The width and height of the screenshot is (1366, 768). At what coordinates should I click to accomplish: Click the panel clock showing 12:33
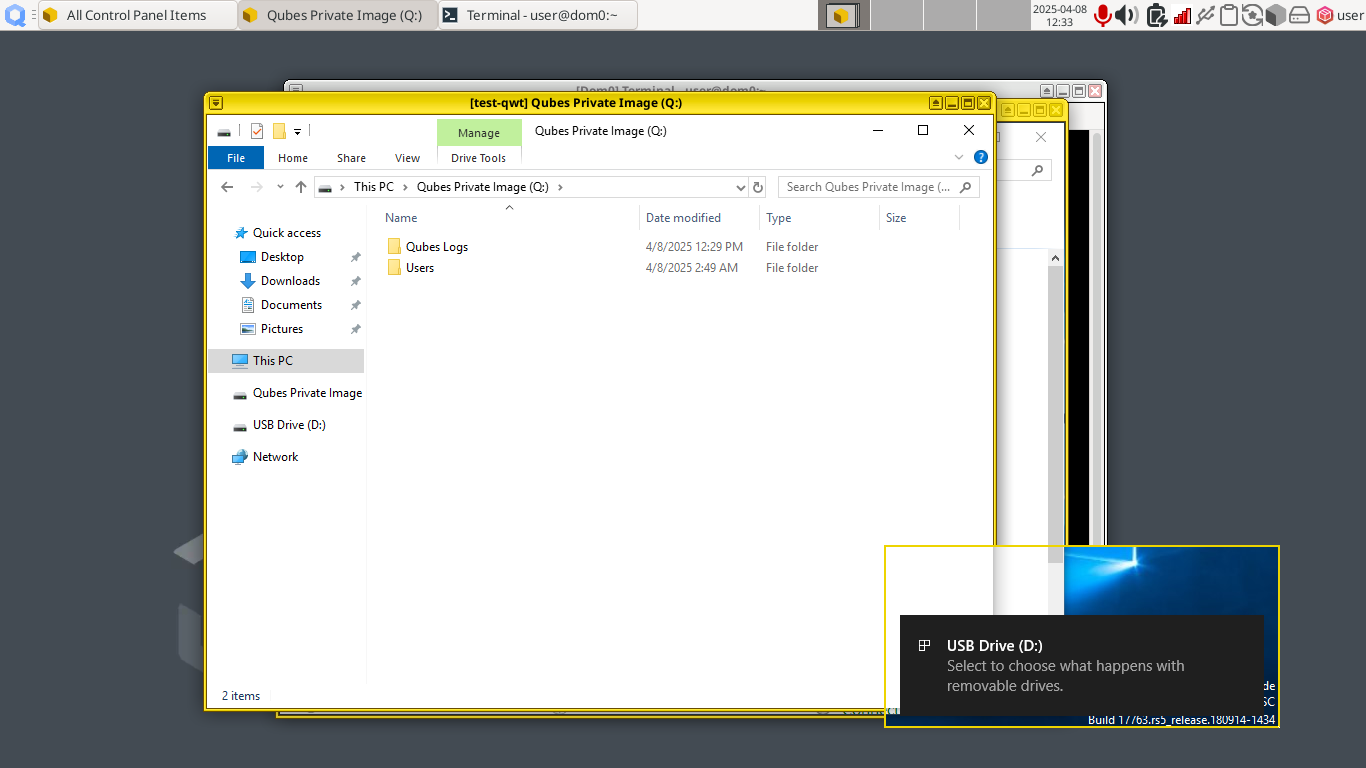click(1060, 15)
